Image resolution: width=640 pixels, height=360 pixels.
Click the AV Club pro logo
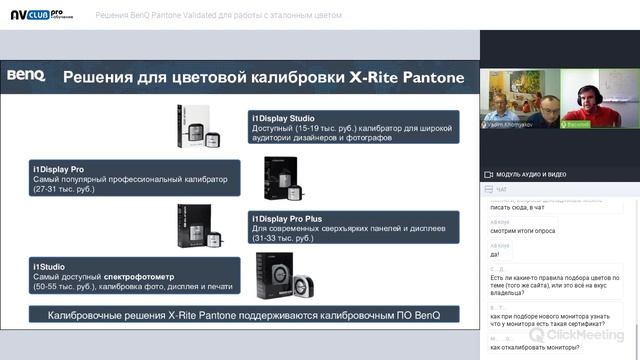pos(42,15)
